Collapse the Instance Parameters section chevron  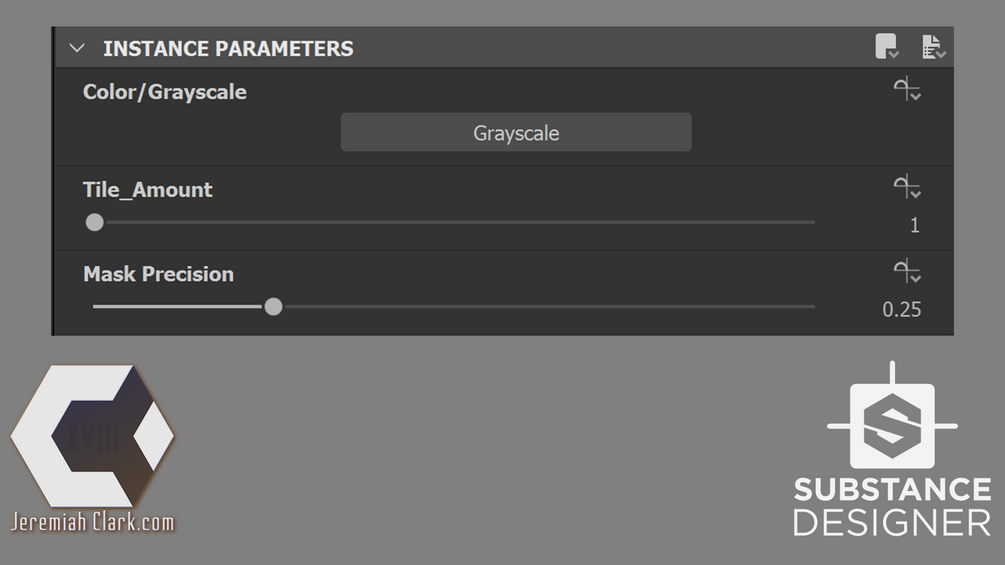78,48
